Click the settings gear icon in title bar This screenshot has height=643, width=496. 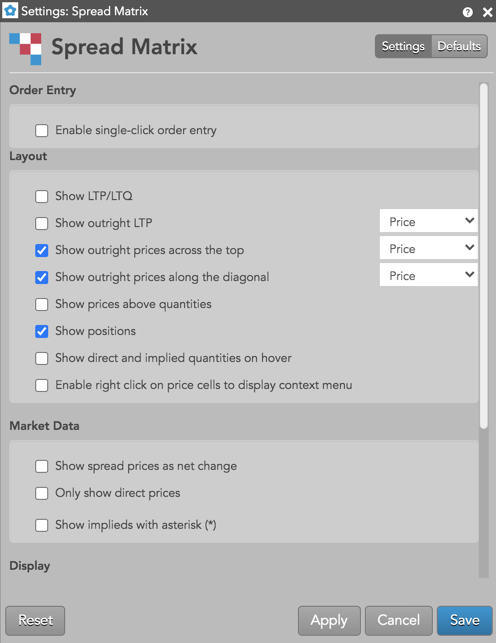10,10
